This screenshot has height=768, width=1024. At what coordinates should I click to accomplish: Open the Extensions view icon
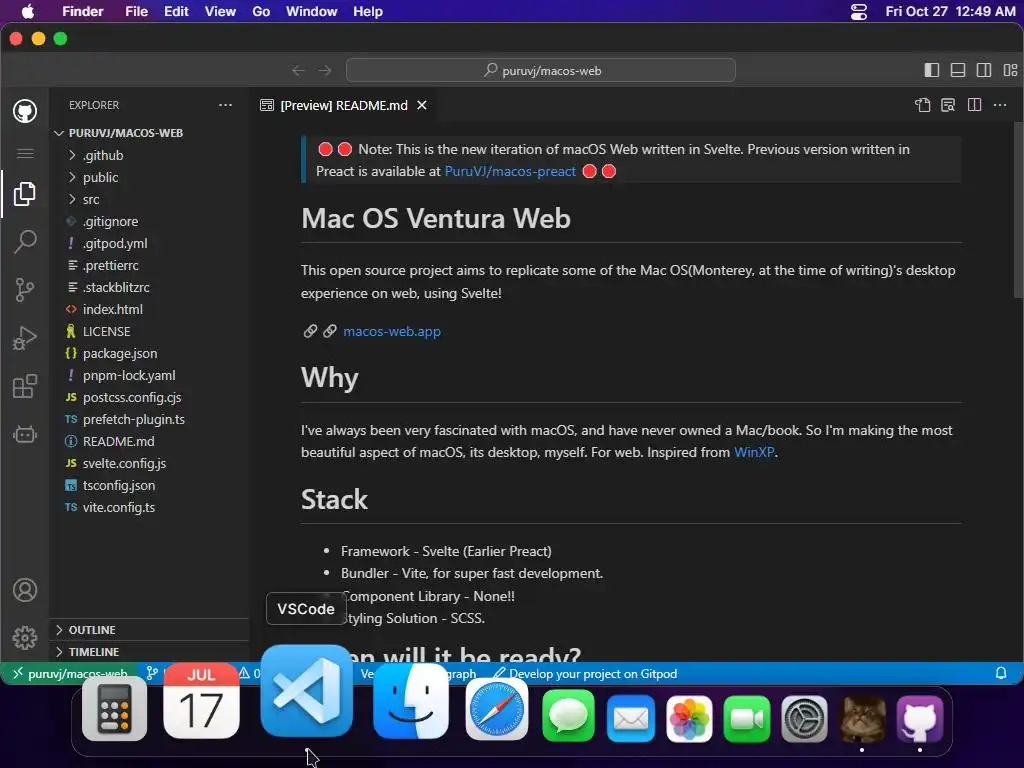click(x=25, y=386)
